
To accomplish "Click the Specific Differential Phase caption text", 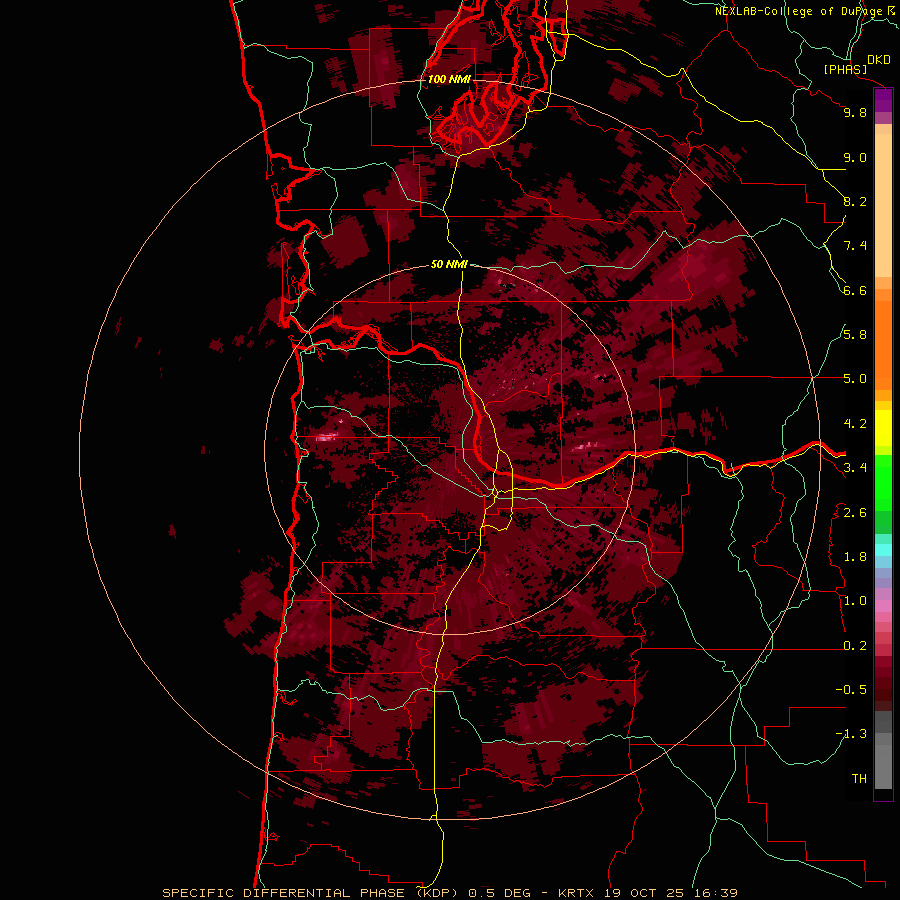I will pyautogui.click(x=449, y=893).
